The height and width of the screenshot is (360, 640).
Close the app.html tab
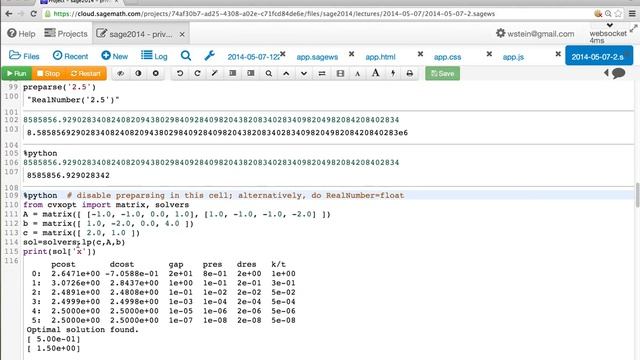(x=420, y=54)
